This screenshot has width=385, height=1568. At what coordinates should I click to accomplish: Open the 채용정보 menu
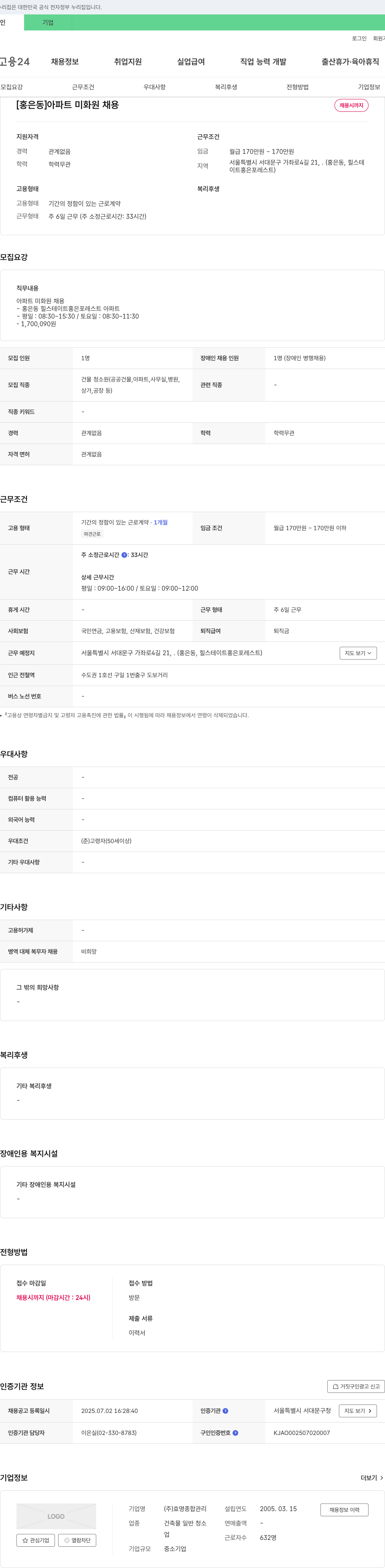(x=65, y=61)
